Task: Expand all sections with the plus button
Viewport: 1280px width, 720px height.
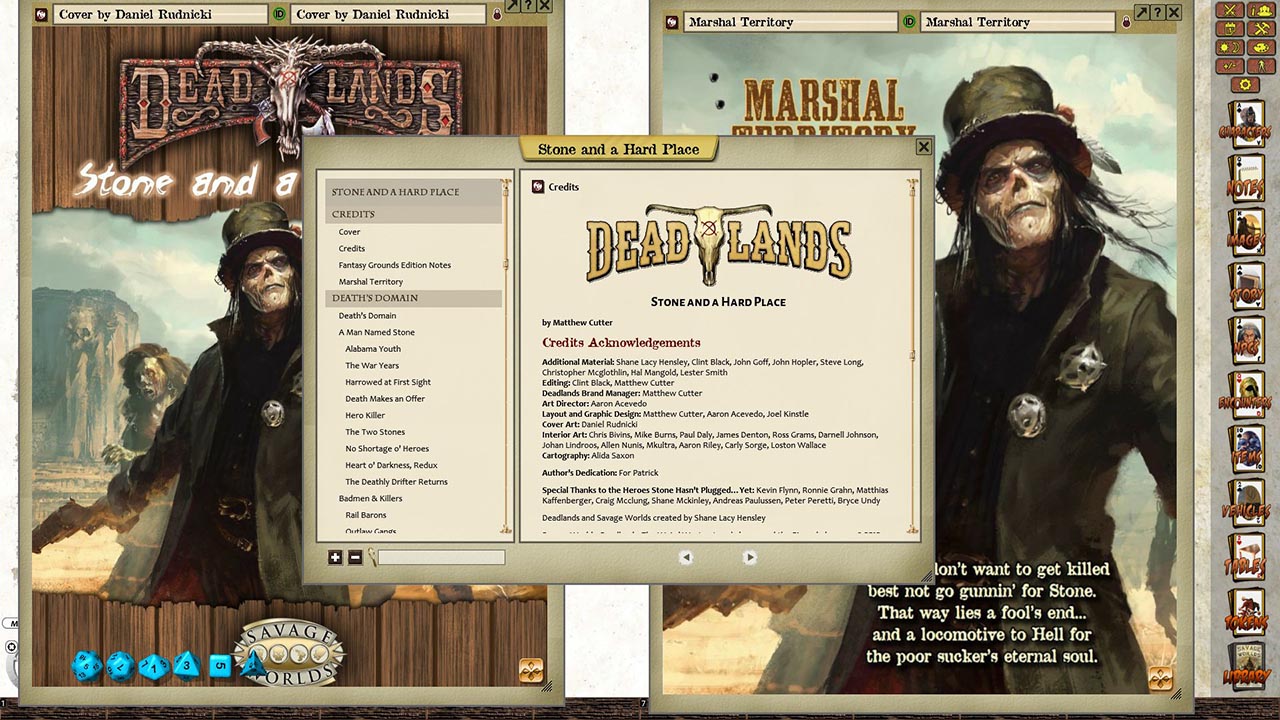Action: (335, 557)
